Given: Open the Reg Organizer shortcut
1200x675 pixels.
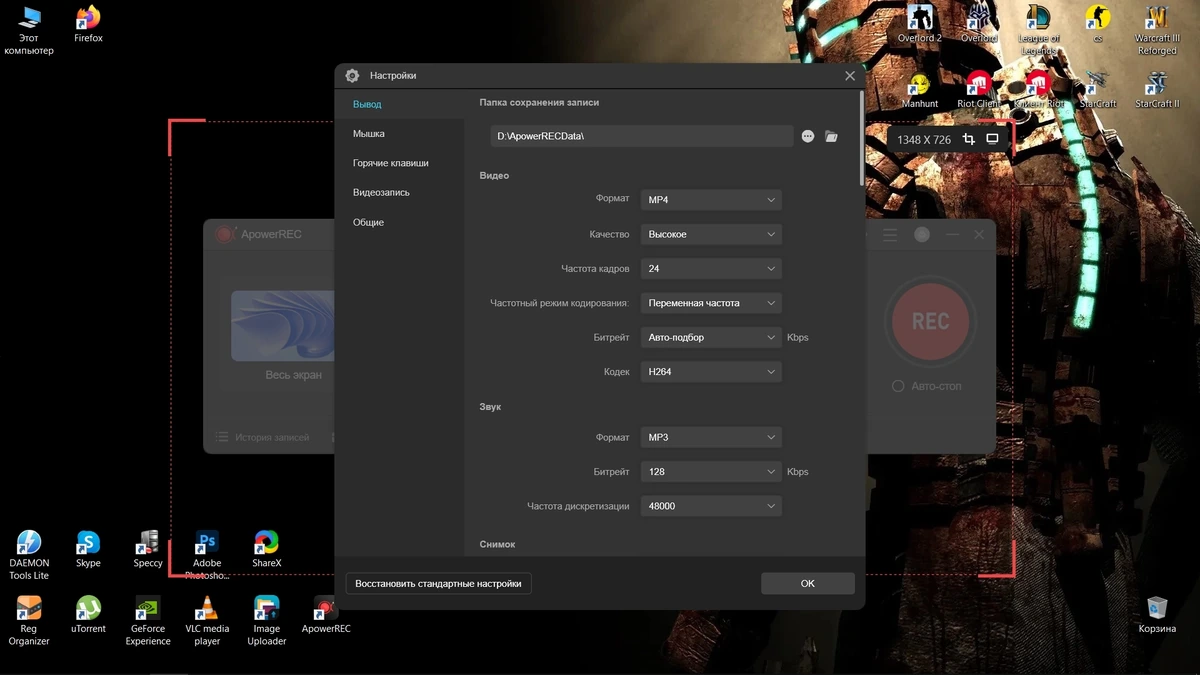Looking at the screenshot, I should [x=28, y=621].
